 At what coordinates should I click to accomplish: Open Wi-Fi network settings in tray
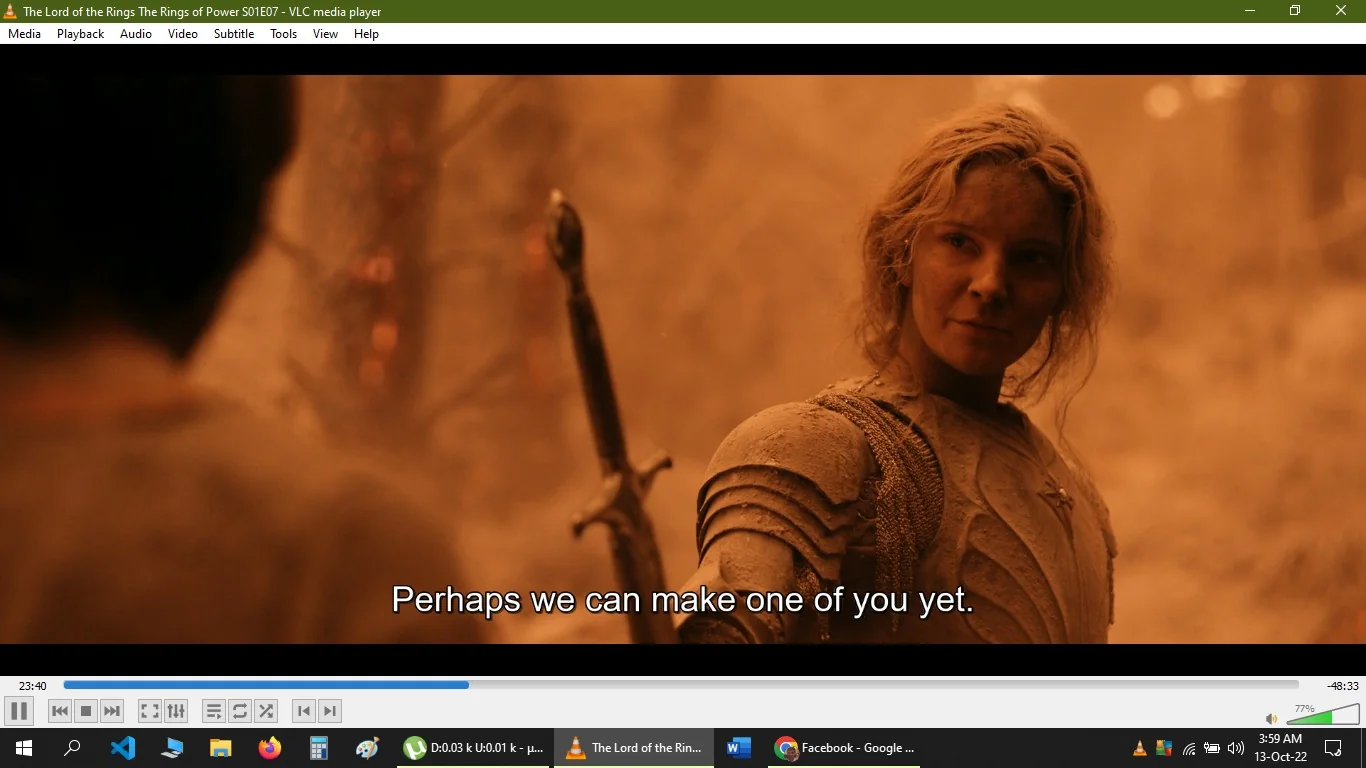[1189, 748]
